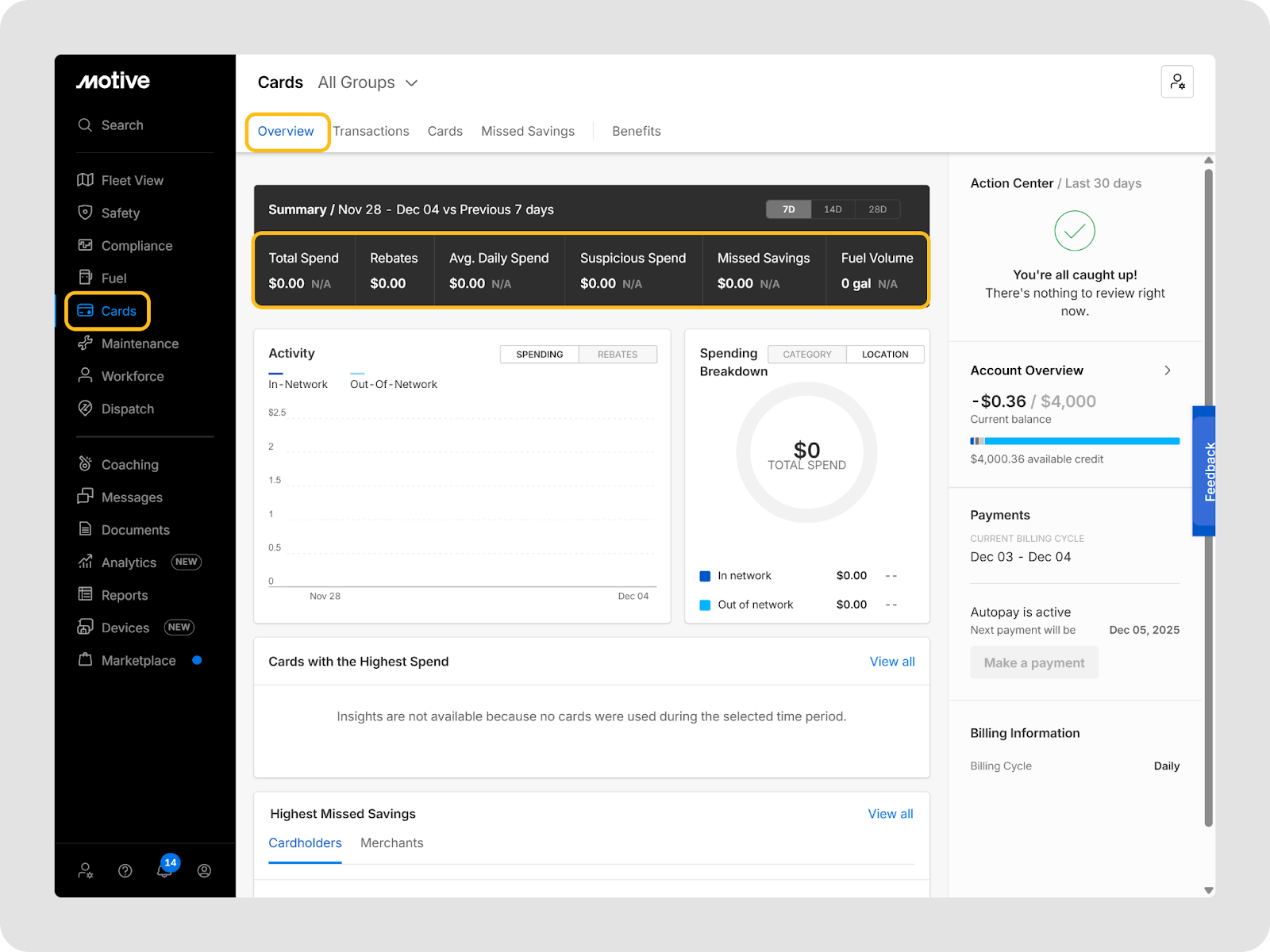Switch to the Transactions tab
This screenshot has height=952, width=1270.
371,132
